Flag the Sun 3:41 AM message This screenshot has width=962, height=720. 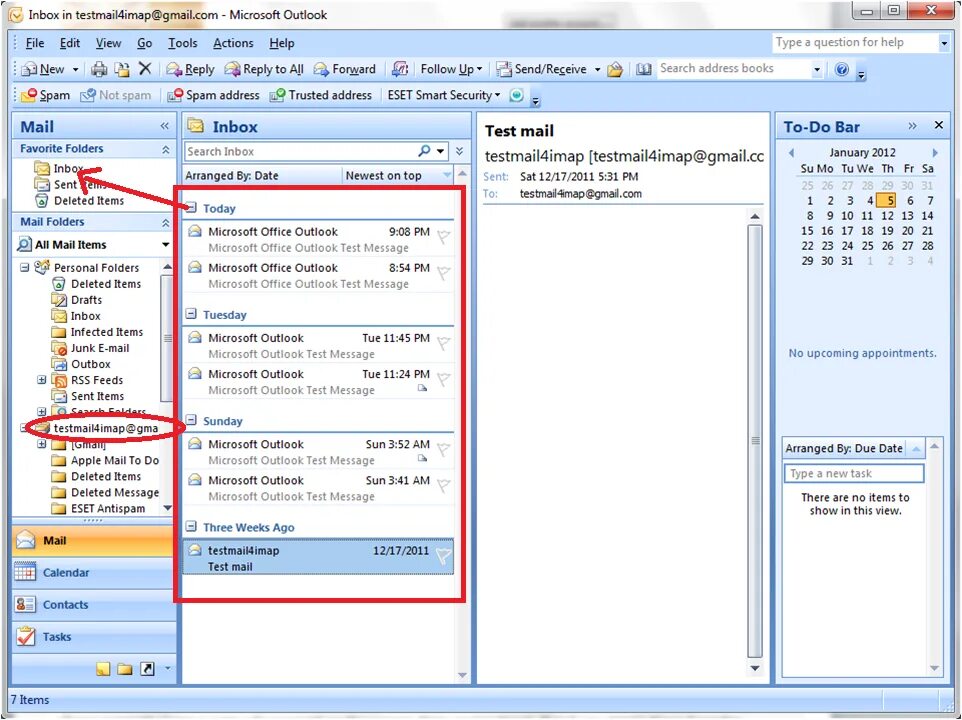click(x=443, y=485)
